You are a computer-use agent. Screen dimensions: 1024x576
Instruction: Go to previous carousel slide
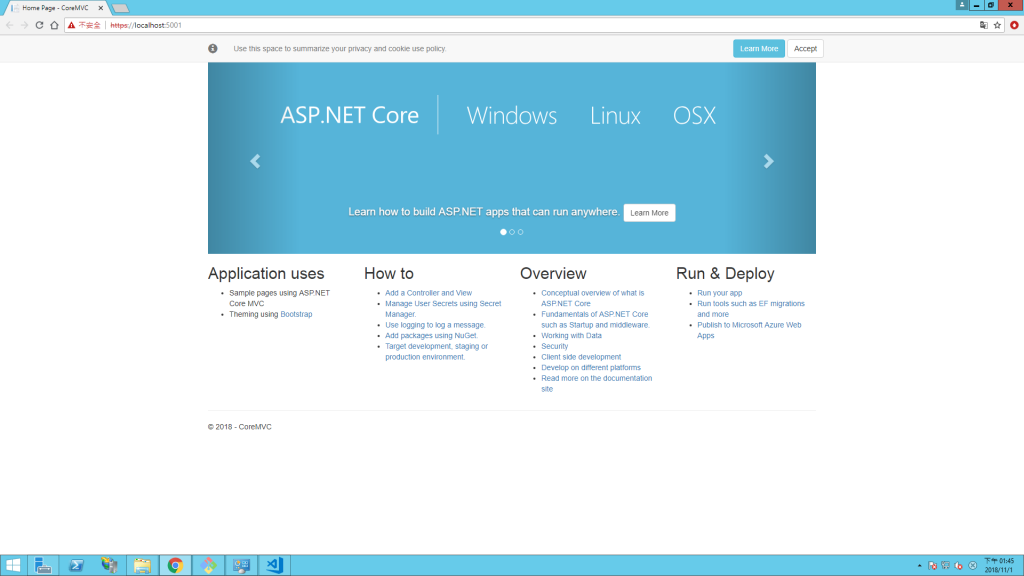click(x=255, y=161)
